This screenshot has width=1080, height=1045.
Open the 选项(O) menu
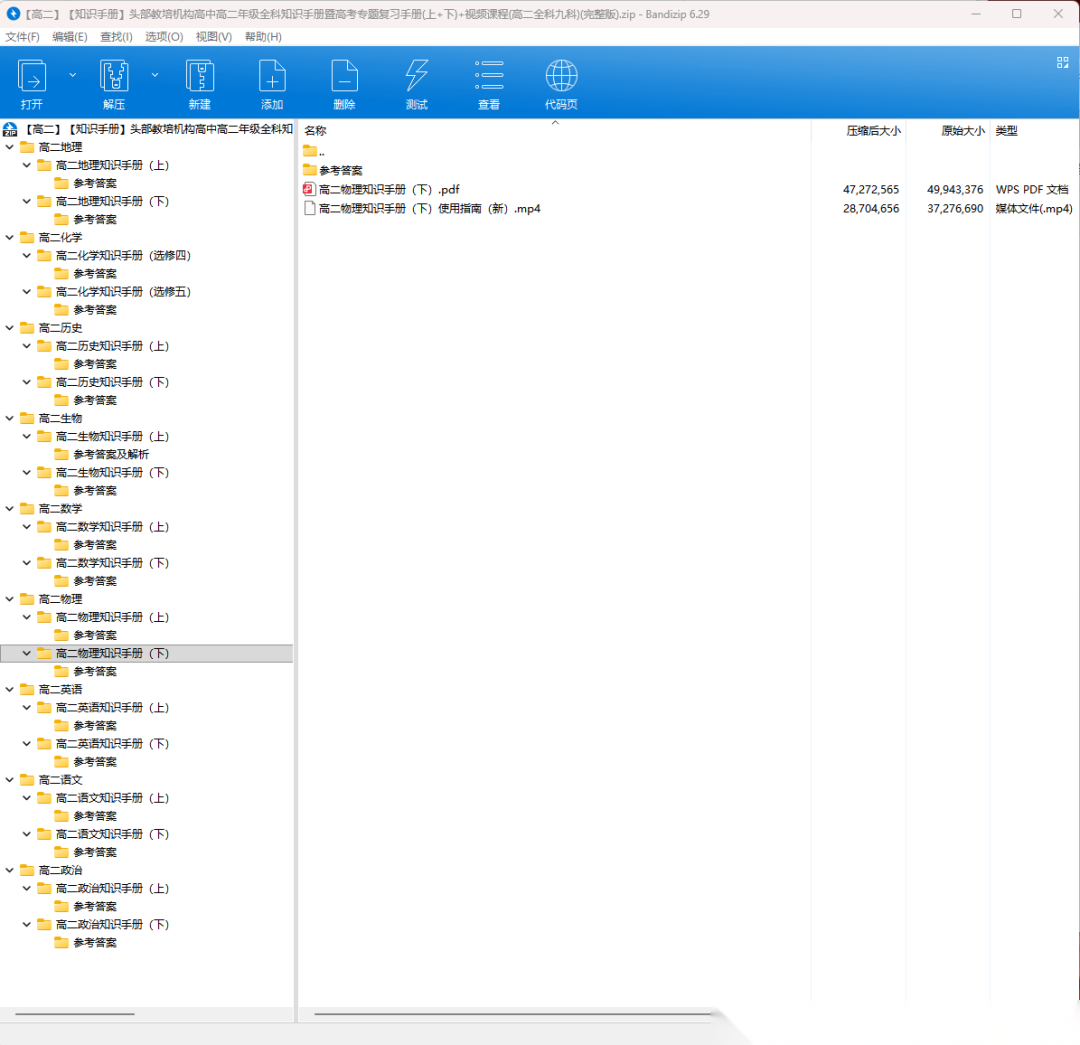coord(164,37)
